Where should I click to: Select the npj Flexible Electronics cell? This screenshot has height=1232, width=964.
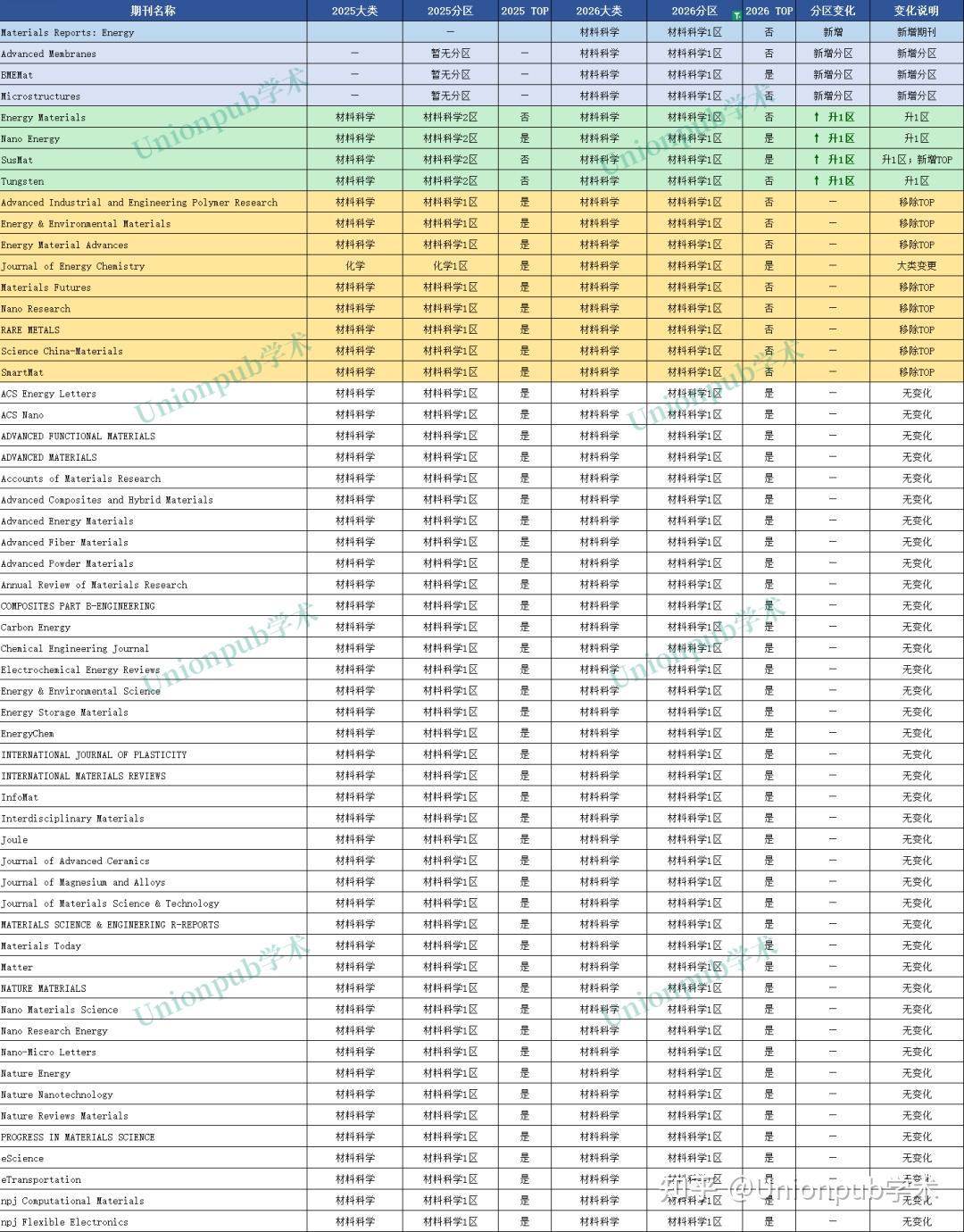(154, 1222)
